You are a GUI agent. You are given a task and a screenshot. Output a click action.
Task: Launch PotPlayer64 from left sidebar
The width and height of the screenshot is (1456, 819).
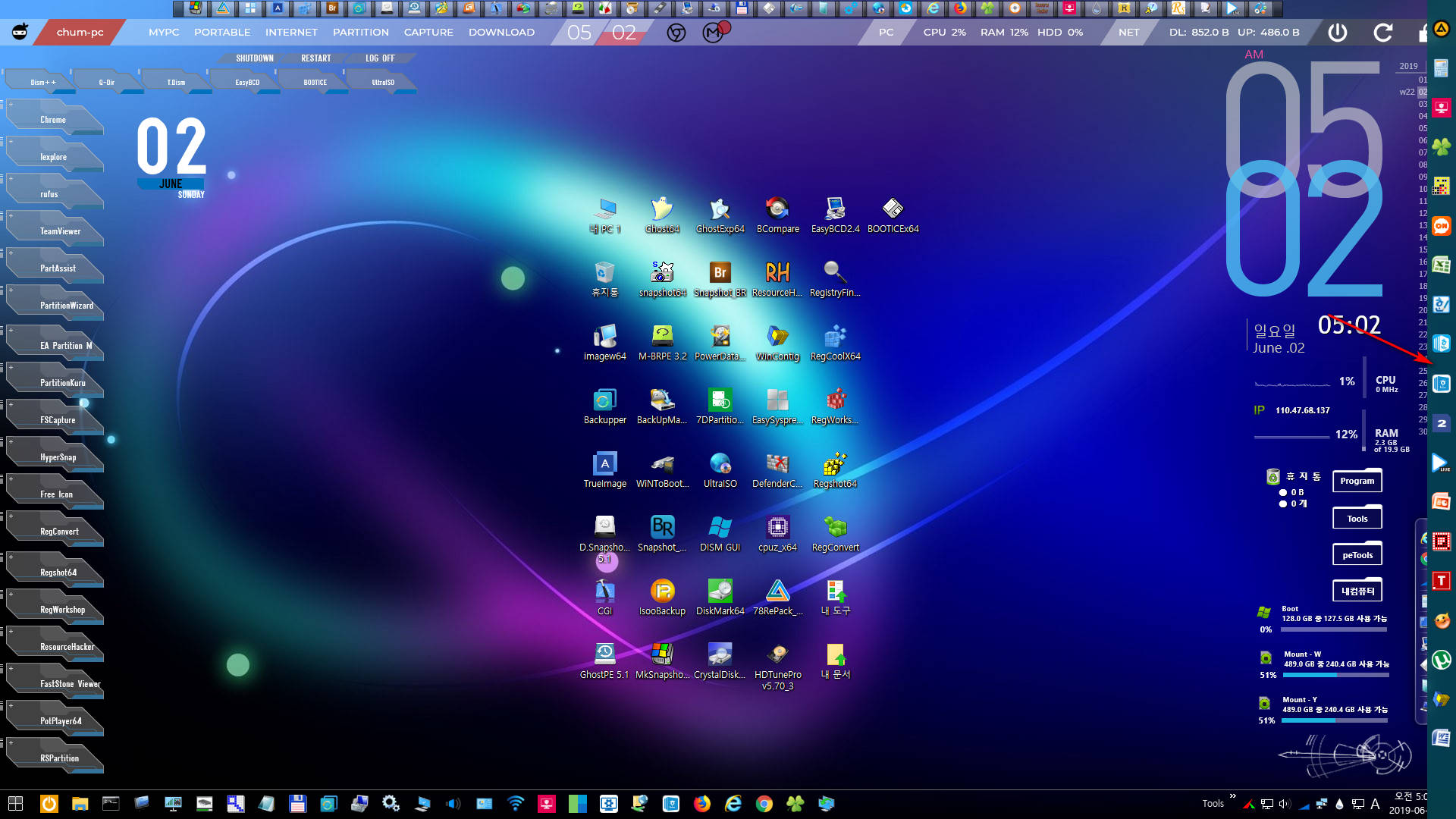[55, 720]
